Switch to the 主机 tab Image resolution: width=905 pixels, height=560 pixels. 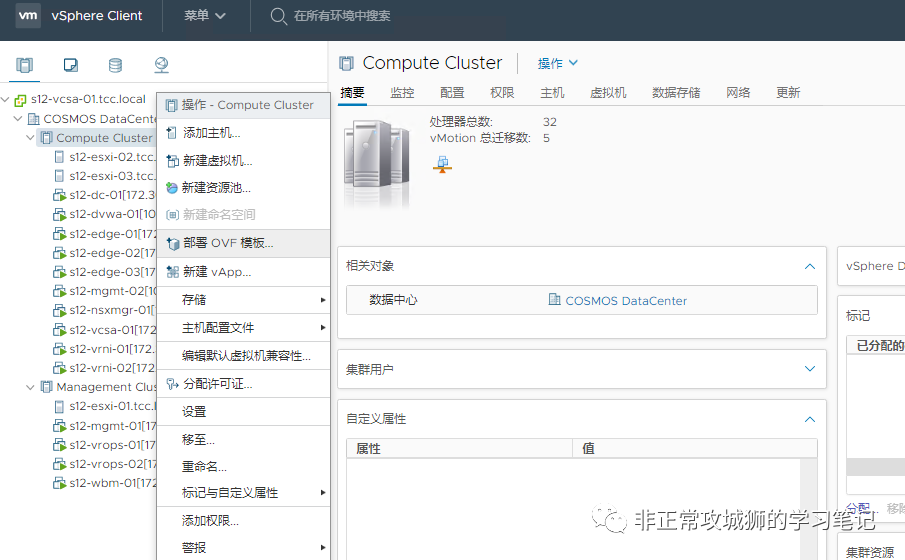pyautogui.click(x=552, y=92)
